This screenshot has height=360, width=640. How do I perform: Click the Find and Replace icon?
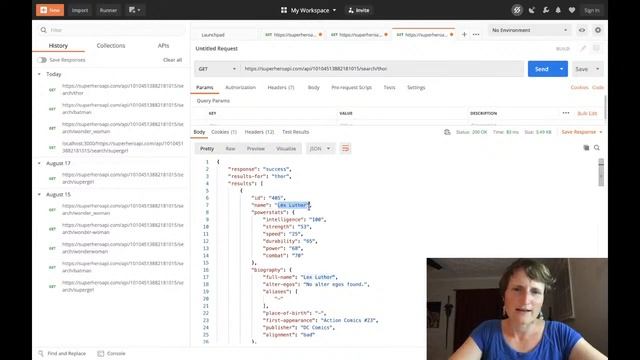click(41, 353)
